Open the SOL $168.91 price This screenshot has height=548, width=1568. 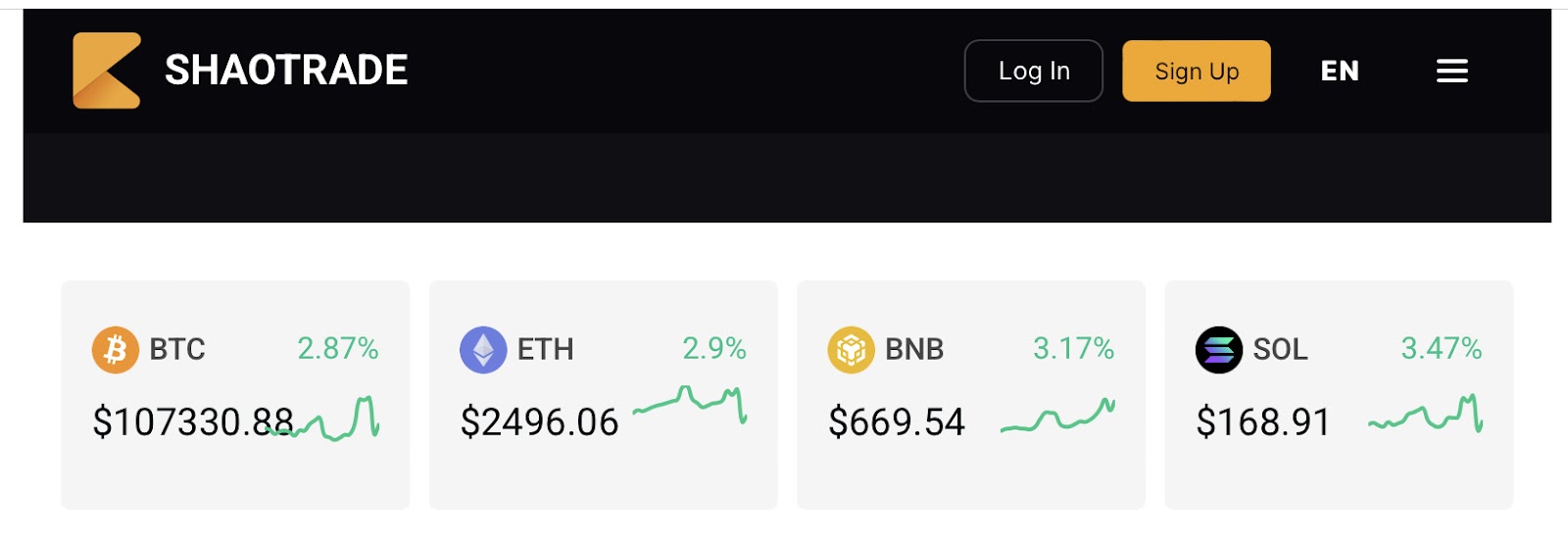tap(1263, 423)
